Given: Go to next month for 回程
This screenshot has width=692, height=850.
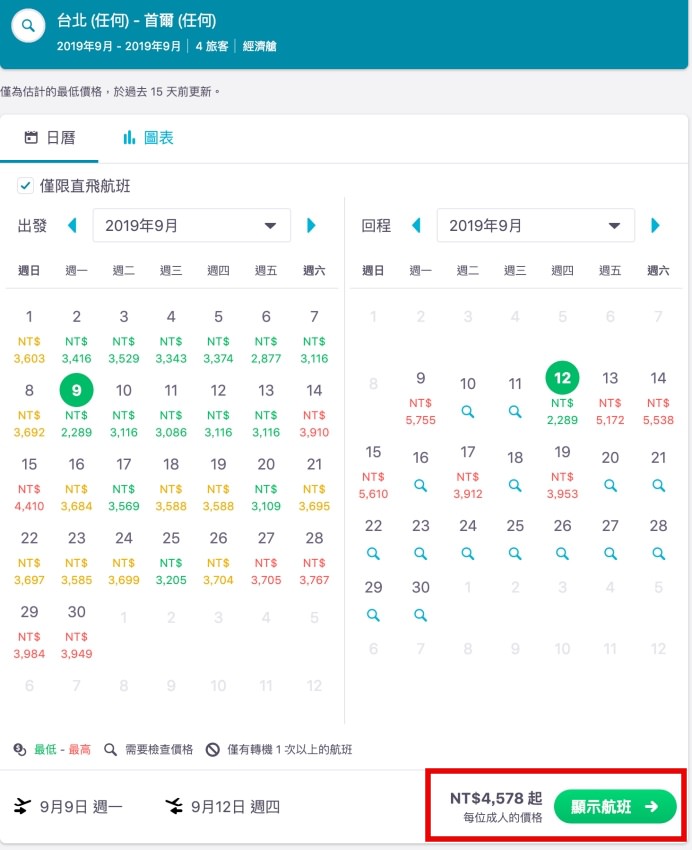Looking at the screenshot, I should click(655, 225).
